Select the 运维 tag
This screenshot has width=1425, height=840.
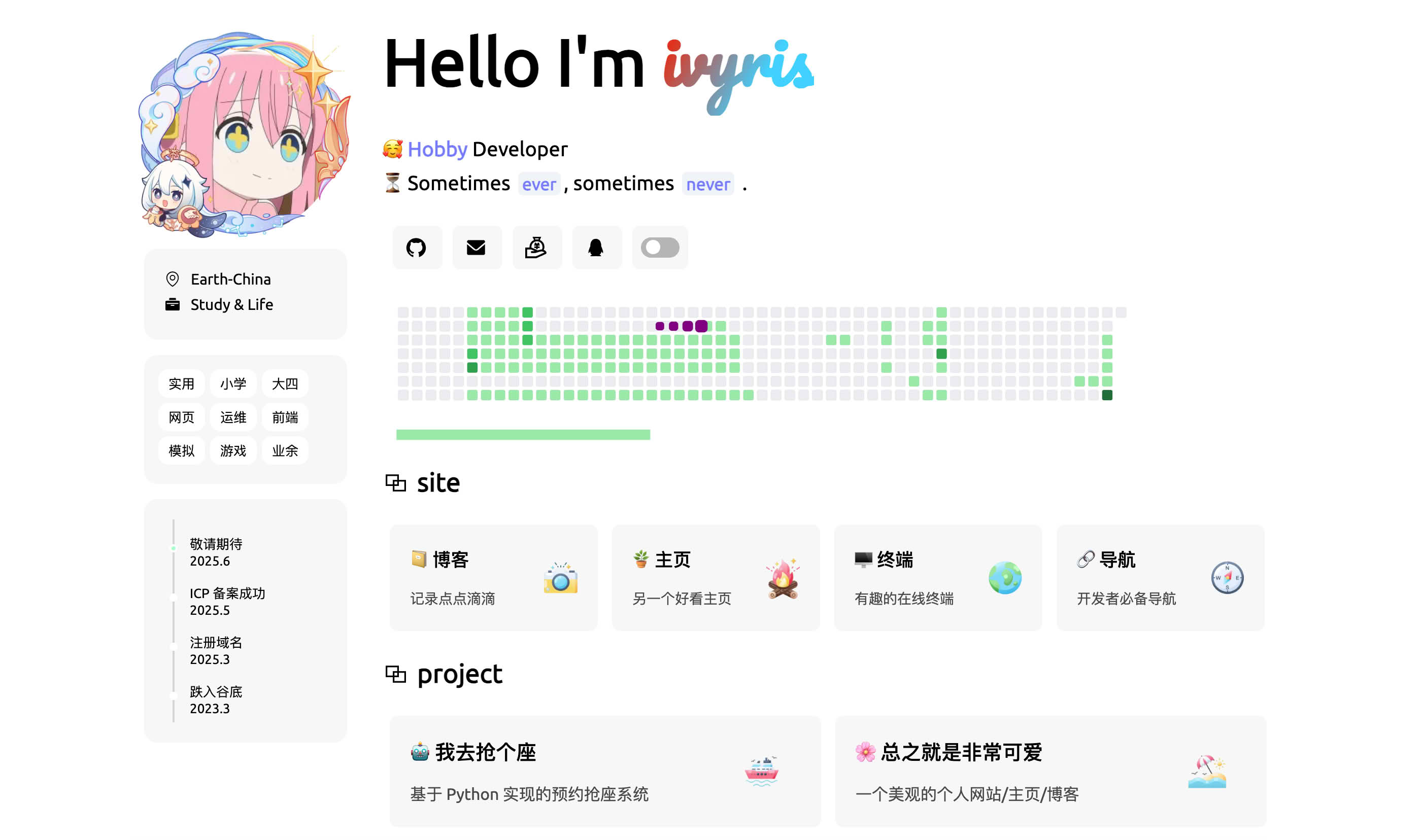233,418
